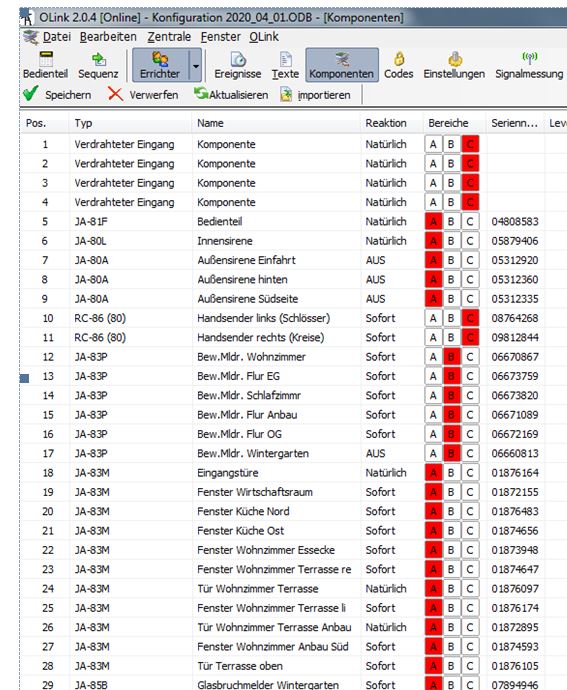This screenshot has width=567, height=690.
Task: Select name Bew.Mldr. Flur OG
Action: coord(239,434)
